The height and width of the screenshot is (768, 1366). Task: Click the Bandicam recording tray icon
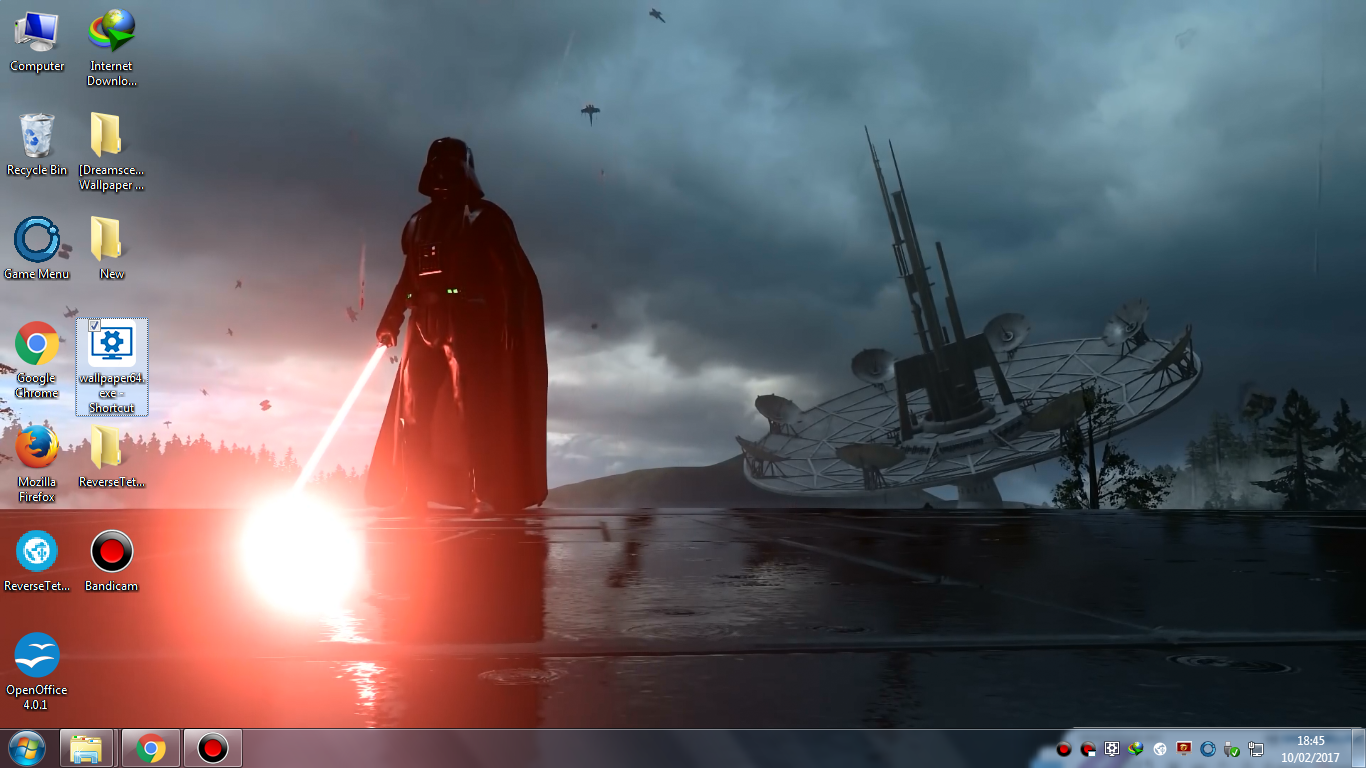click(1064, 750)
